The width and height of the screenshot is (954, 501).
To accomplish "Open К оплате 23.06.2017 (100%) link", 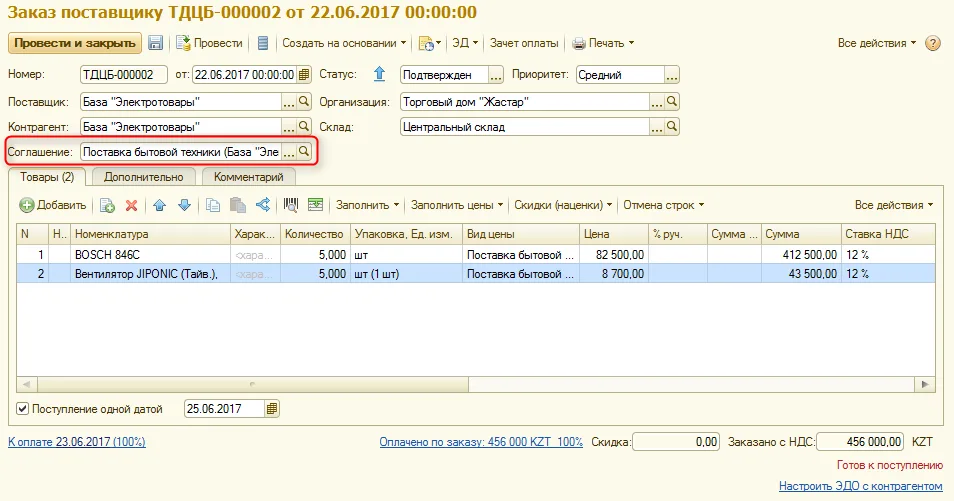I will tap(77, 442).
